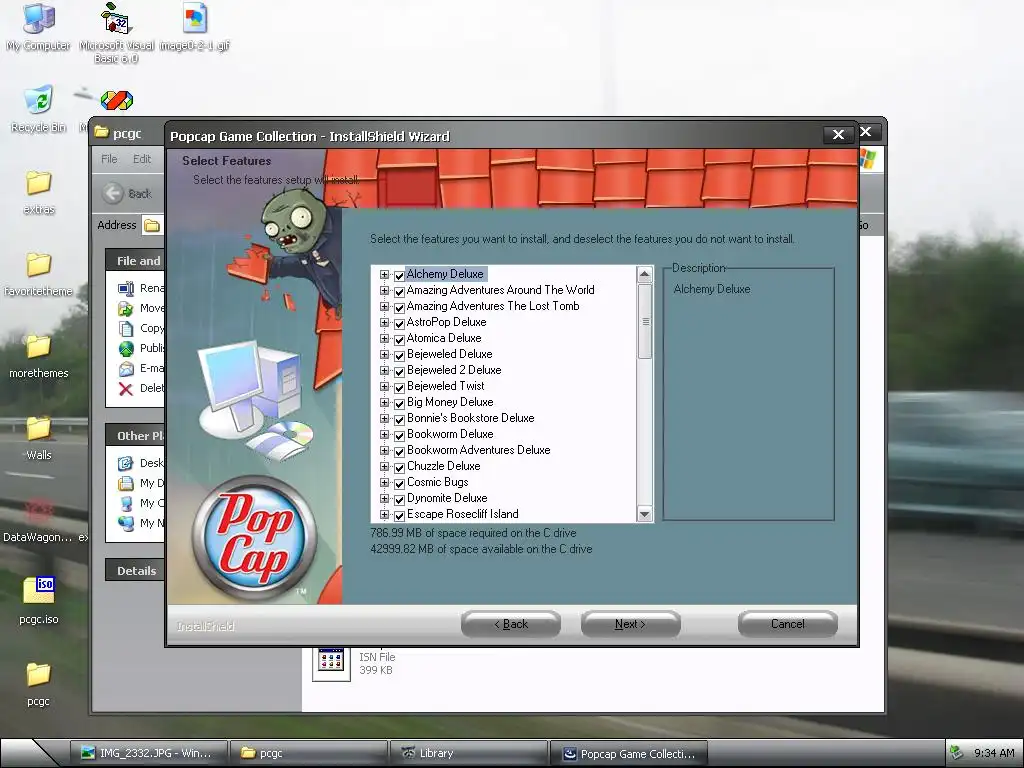Open the Recycle Bin icon
Screen dimensions: 1024x768
tap(39, 100)
